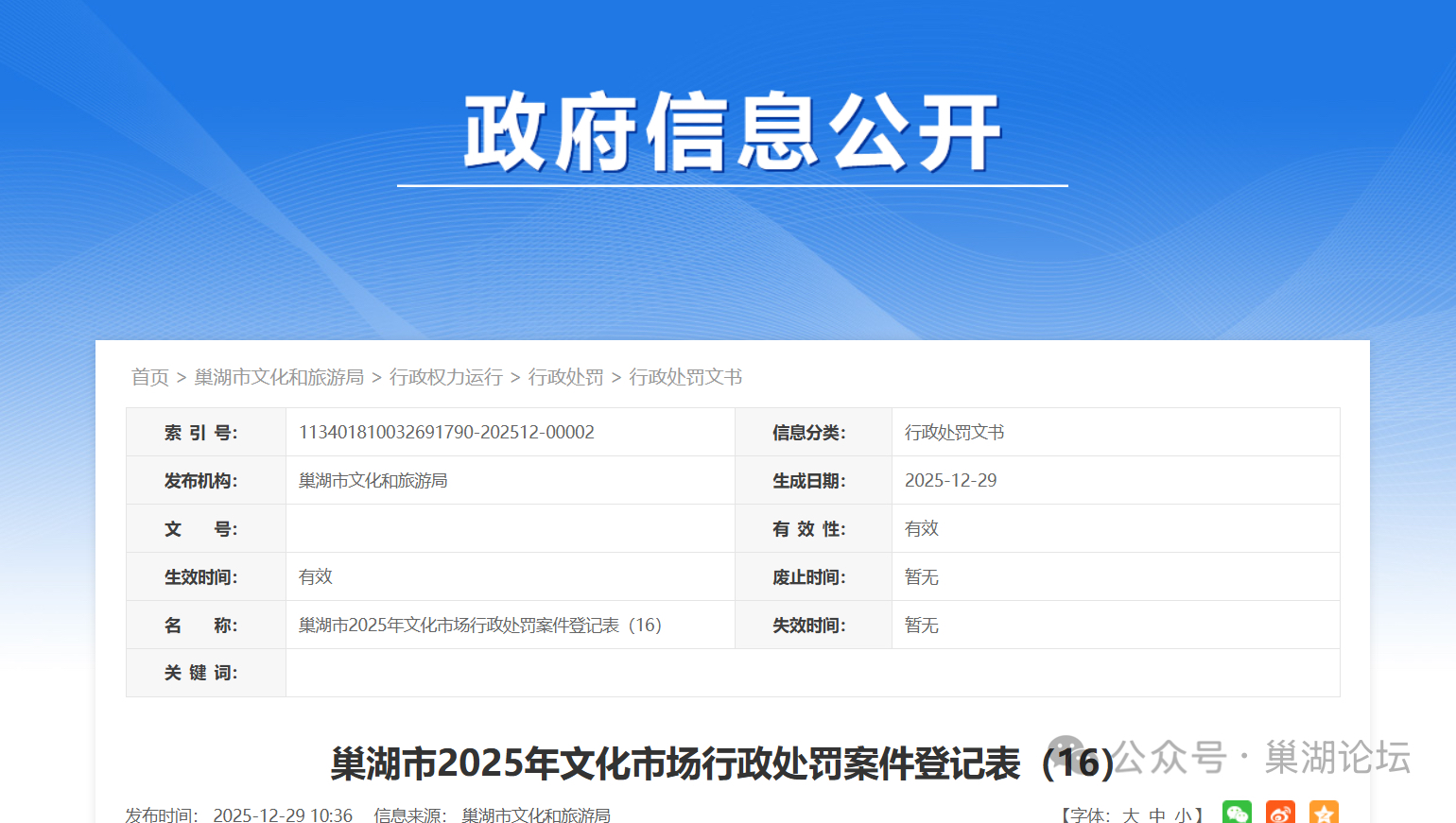Click the 发布时间 timestamp 2025-12-29 10:36
Viewport: 1456px width, 823px height.
(283, 814)
